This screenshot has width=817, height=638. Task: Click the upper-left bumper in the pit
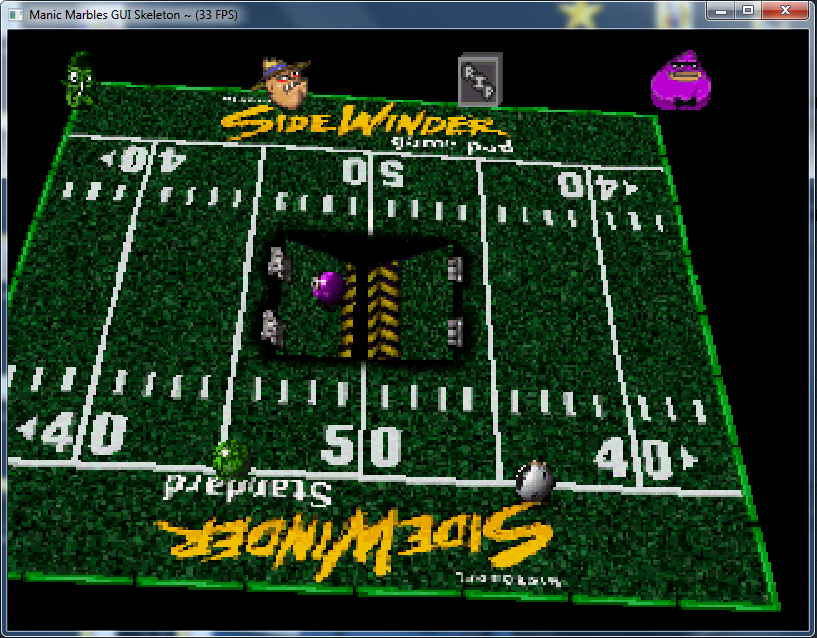(278, 265)
